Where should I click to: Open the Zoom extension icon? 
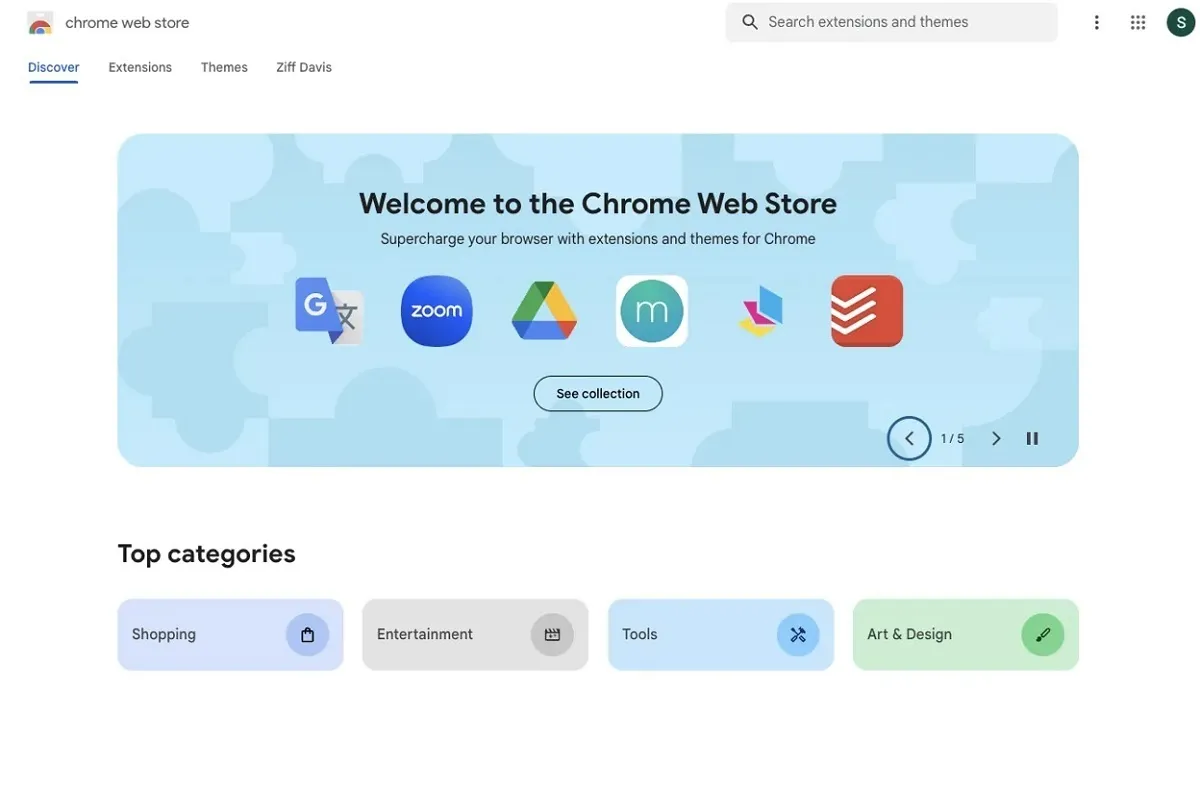[x=437, y=311]
